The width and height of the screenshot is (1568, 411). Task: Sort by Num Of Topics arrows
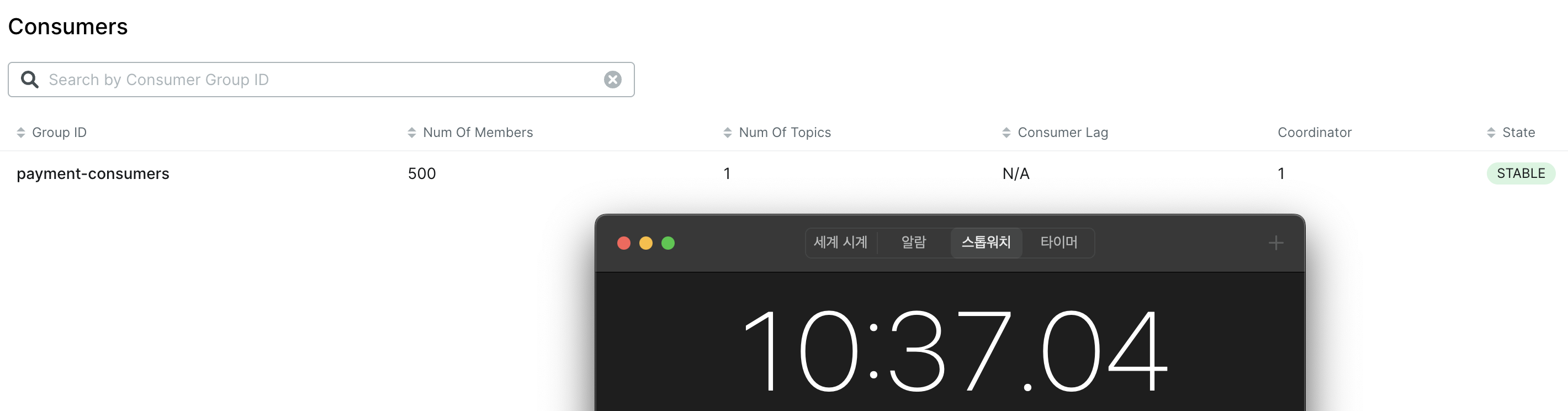tap(727, 133)
